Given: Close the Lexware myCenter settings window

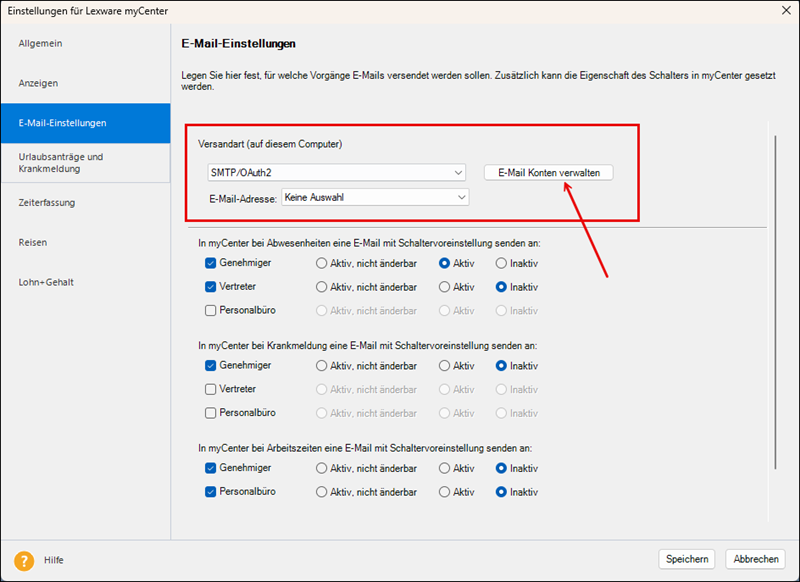Looking at the screenshot, I should coord(786,10).
